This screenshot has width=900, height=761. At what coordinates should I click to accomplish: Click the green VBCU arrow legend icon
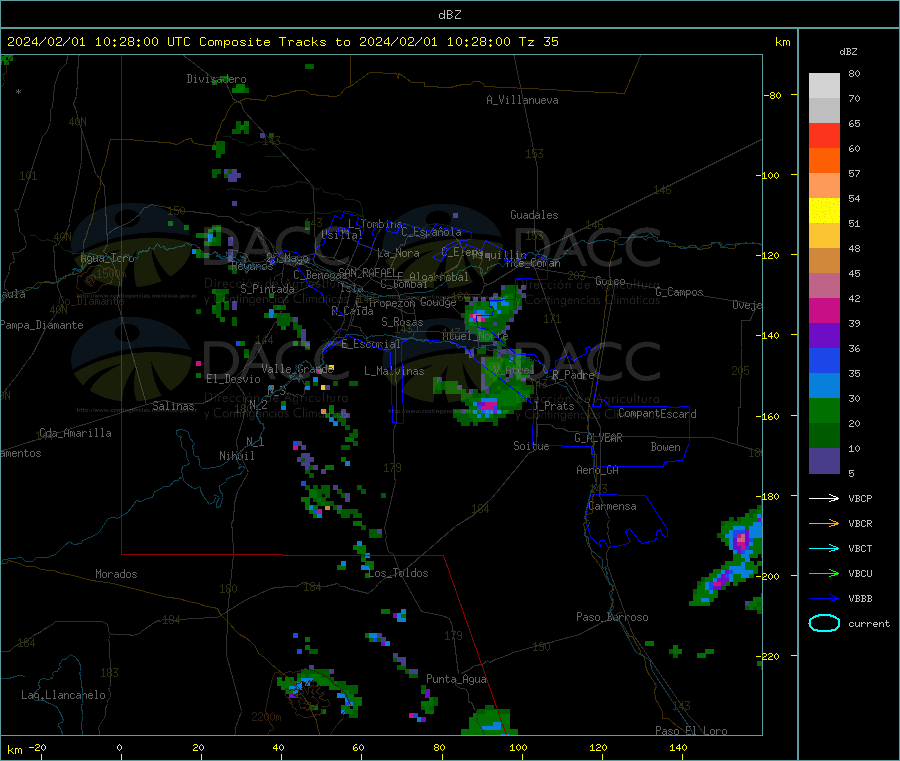(824, 573)
